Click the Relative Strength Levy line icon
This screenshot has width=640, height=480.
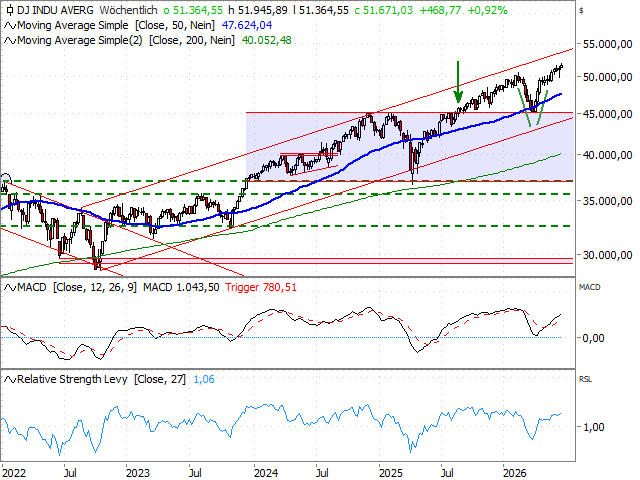[x=10, y=380]
